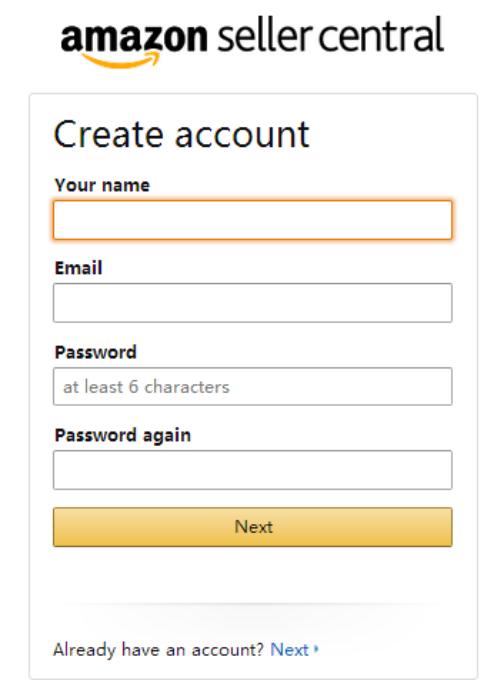Click the "Your name" field label

(x=102, y=186)
